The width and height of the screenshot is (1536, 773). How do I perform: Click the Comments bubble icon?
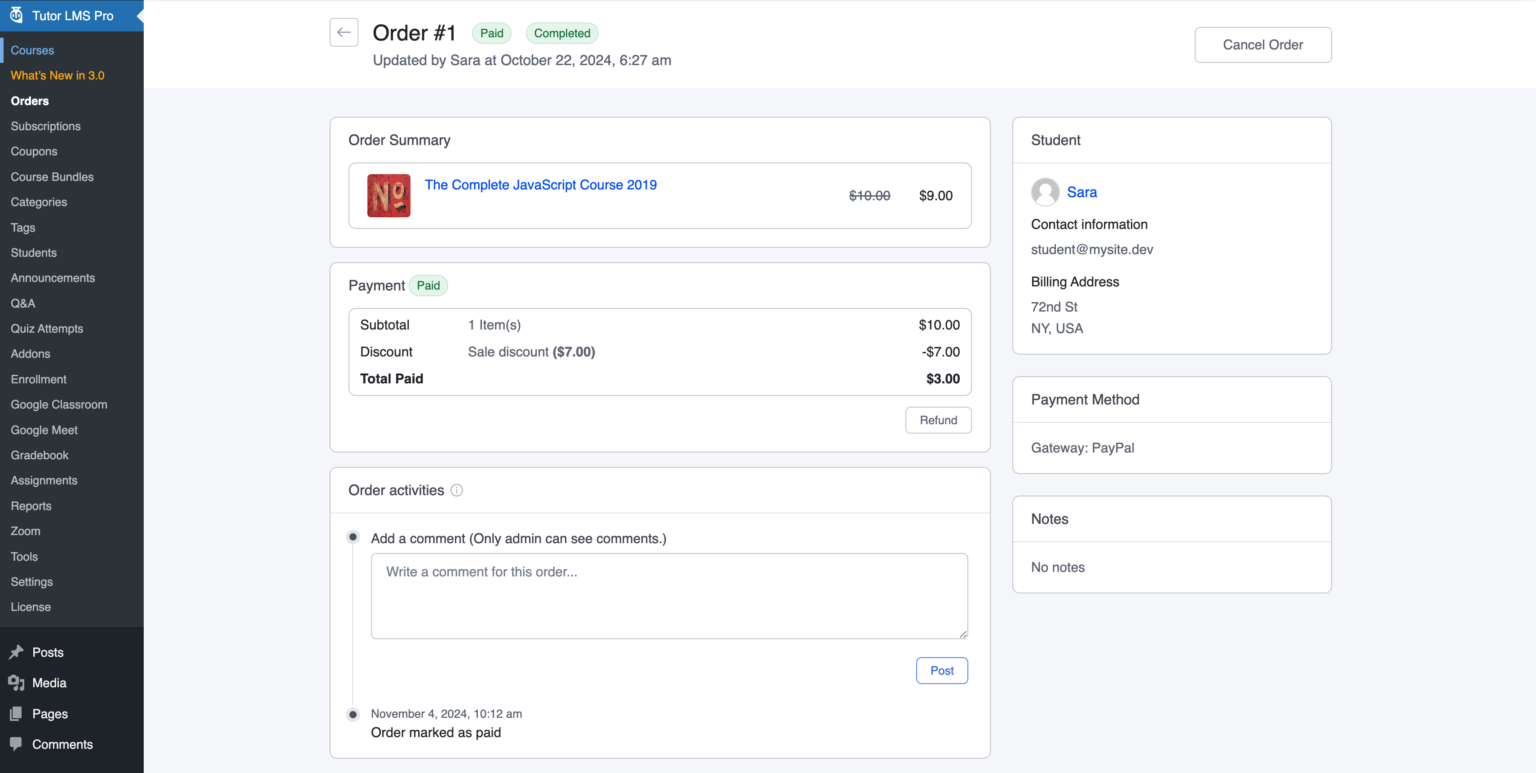point(16,744)
